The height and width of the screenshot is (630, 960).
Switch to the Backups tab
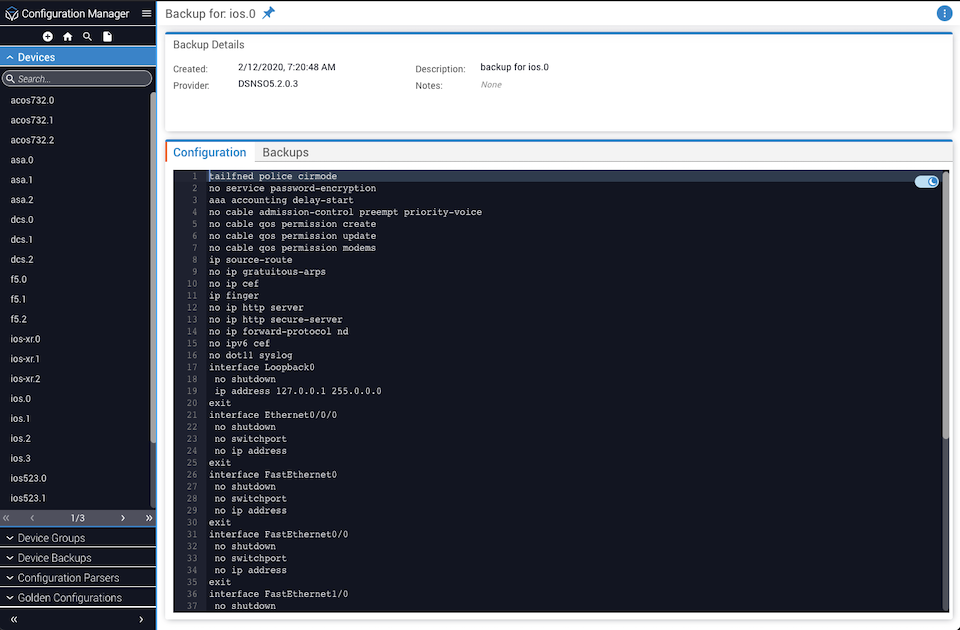point(285,153)
